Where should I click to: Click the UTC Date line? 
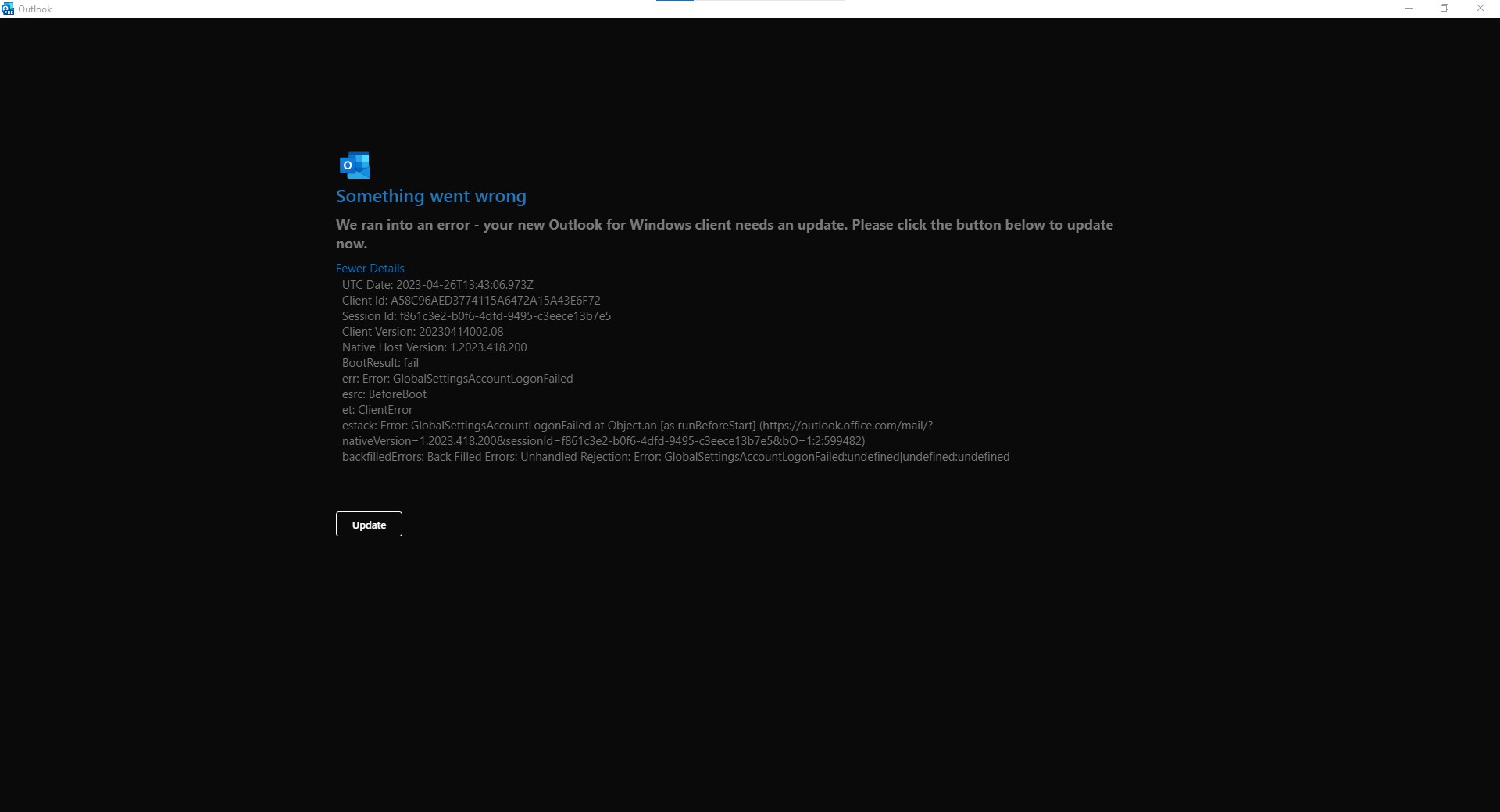(437, 285)
